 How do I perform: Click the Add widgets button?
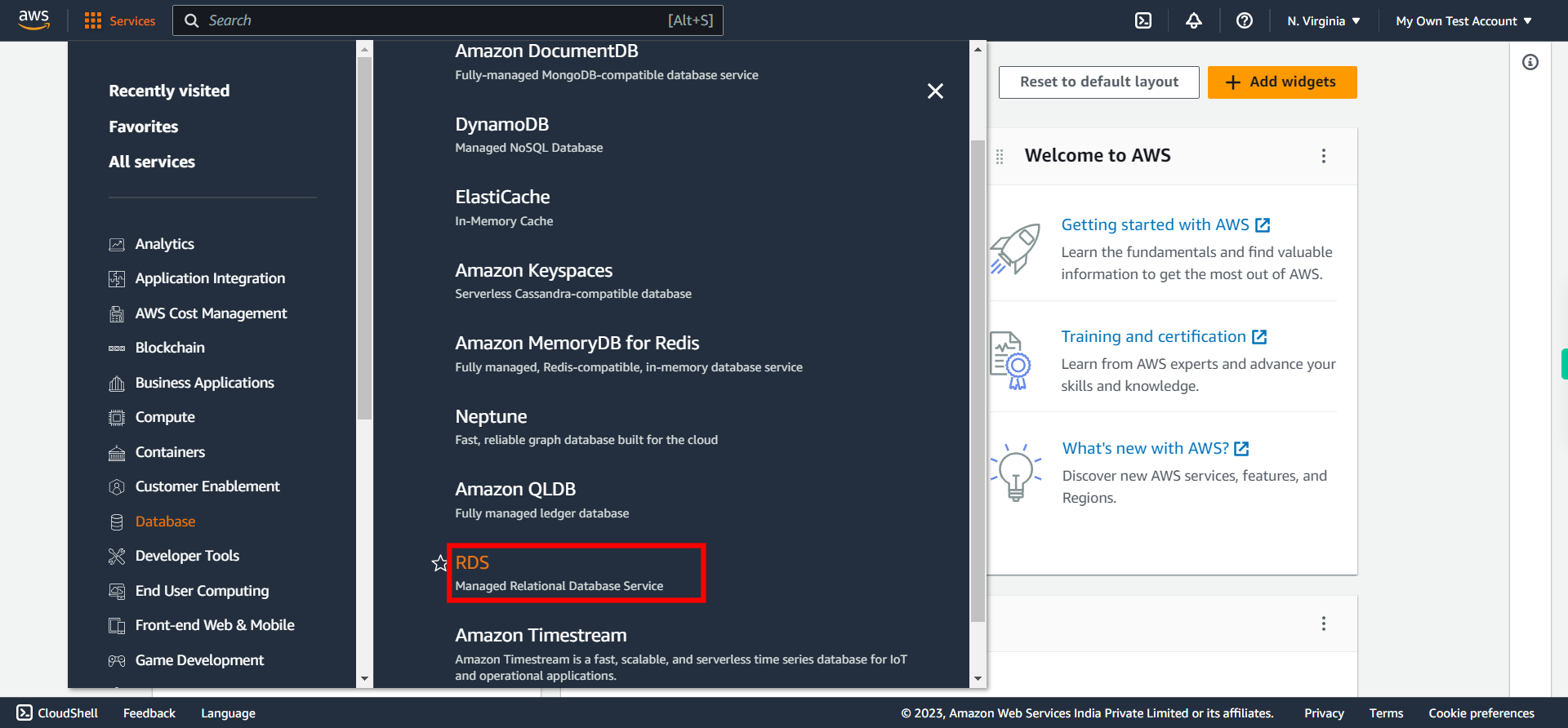coord(1282,82)
